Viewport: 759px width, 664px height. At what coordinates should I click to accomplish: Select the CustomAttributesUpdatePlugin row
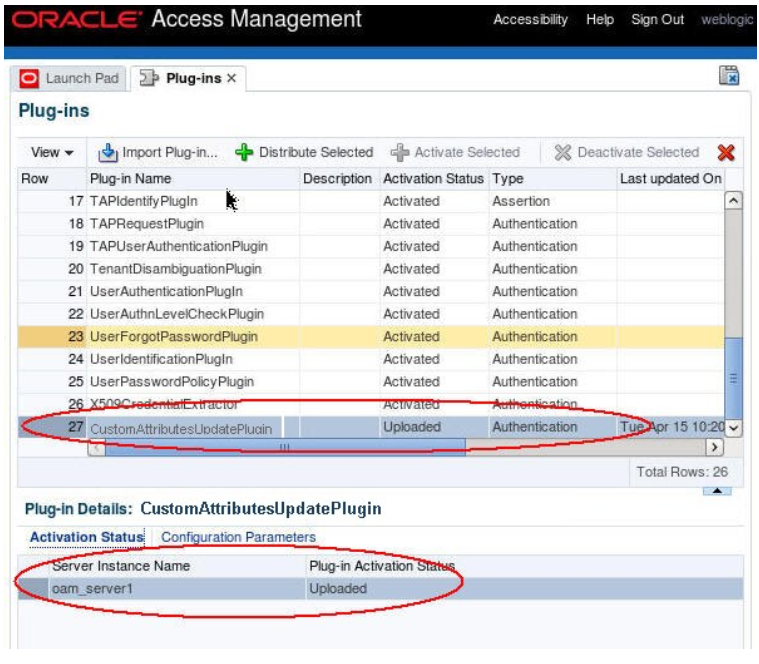pyautogui.click(x=371, y=427)
